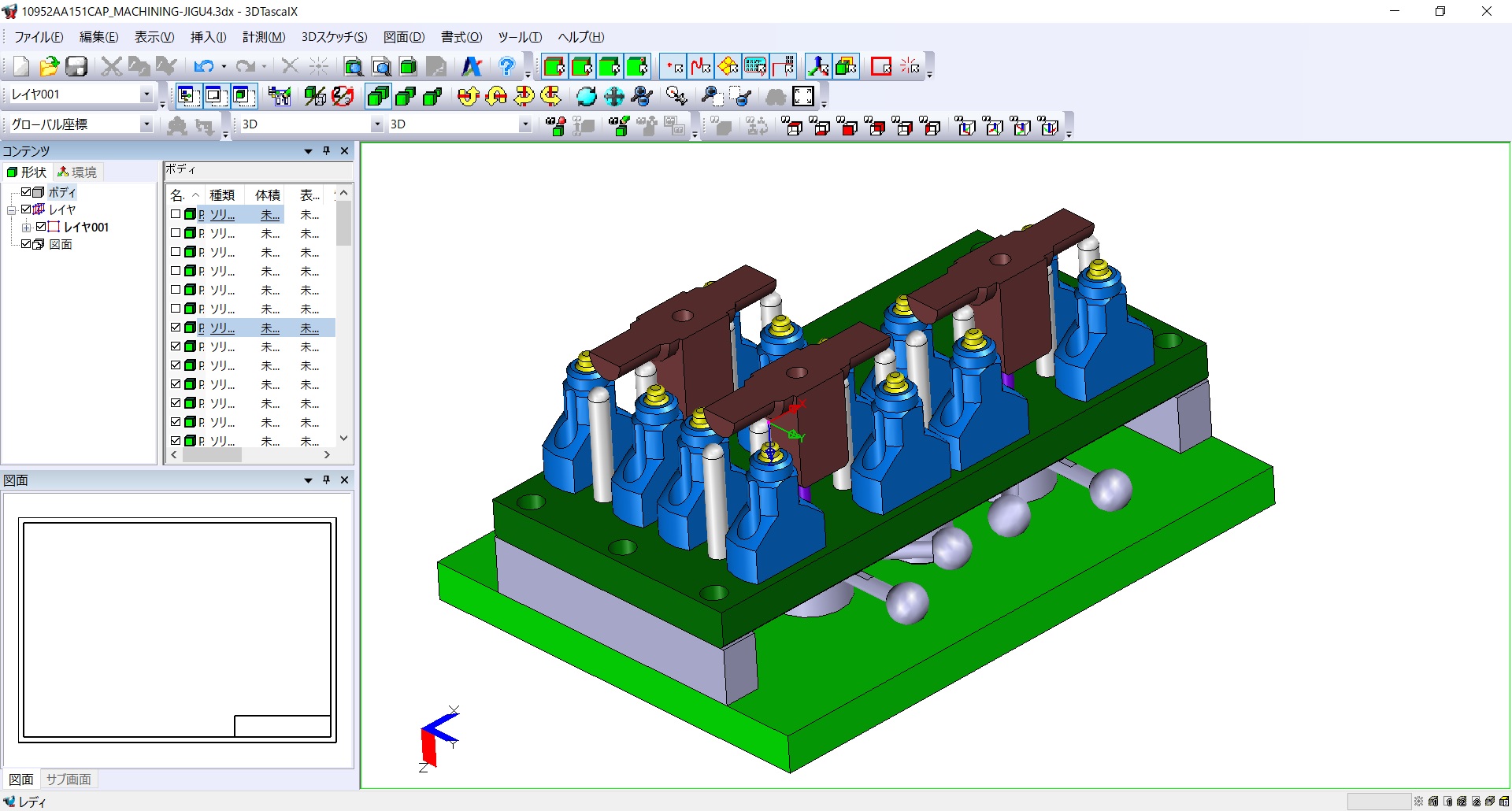This screenshot has height=811, width=1512.
Task: Open the グローバル座標 coordinate dropdown
Action: [x=146, y=124]
